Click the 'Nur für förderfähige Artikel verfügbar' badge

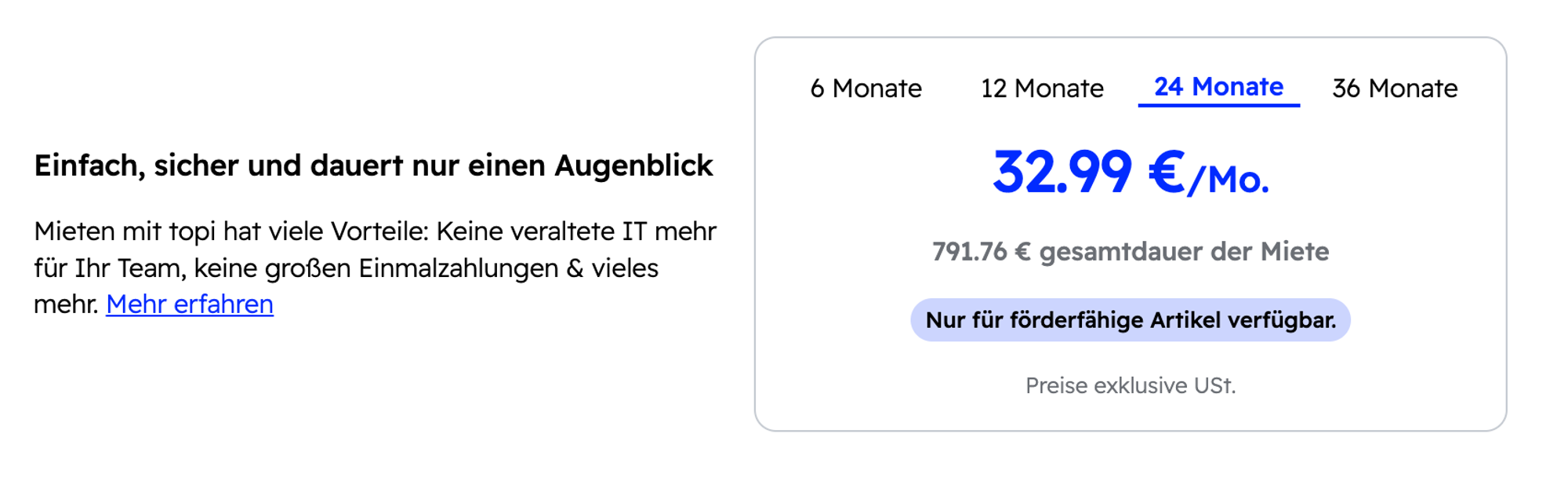[x=1130, y=320]
